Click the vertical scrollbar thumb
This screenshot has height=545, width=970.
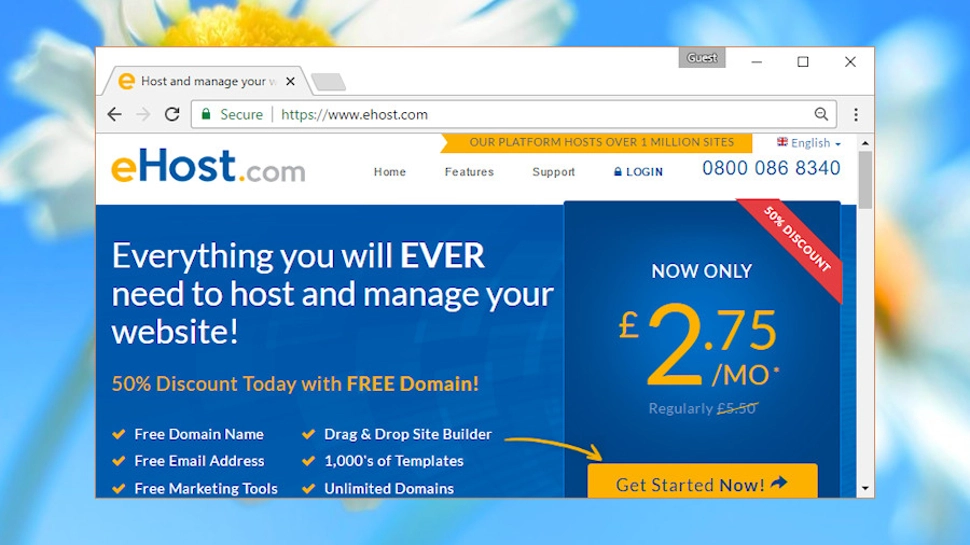(865, 180)
